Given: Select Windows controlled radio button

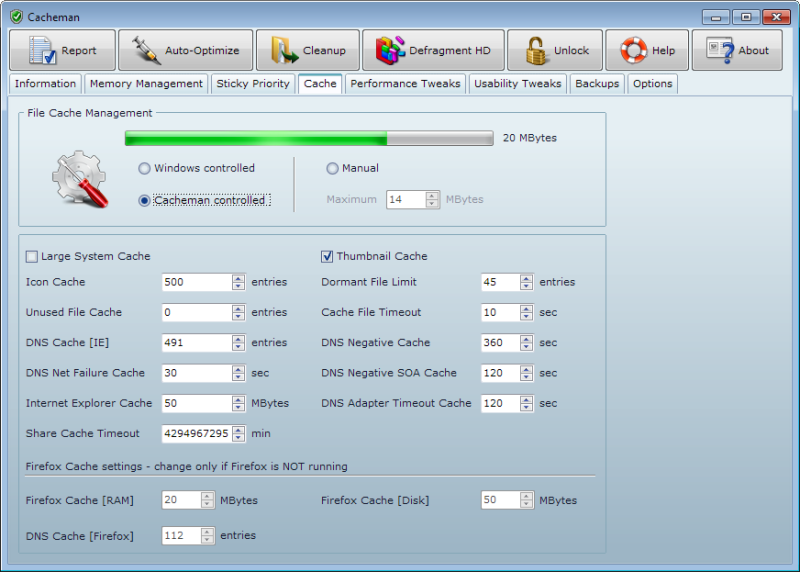Looking at the screenshot, I should click(144, 168).
